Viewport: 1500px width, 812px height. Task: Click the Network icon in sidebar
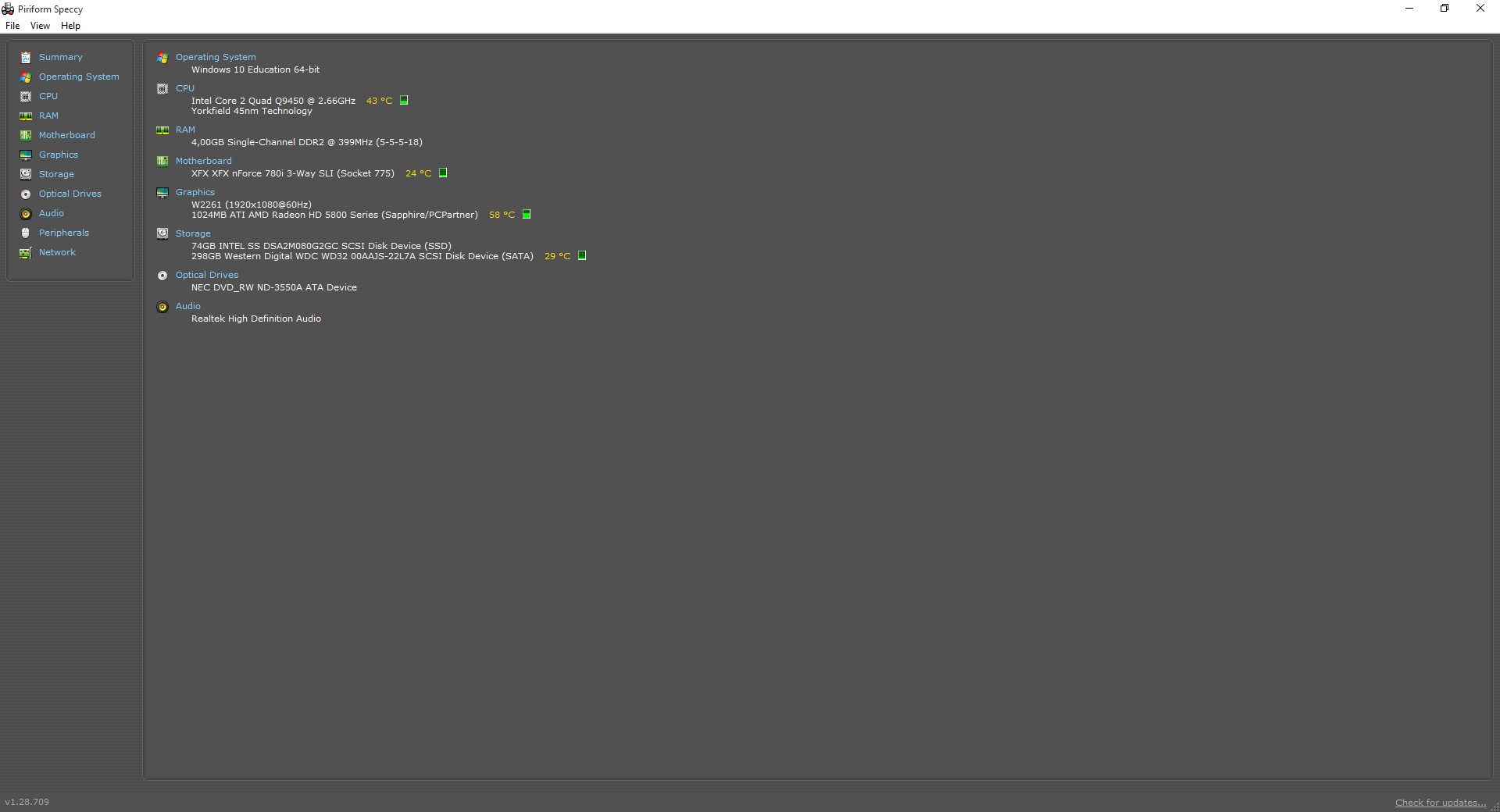[26, 253]
